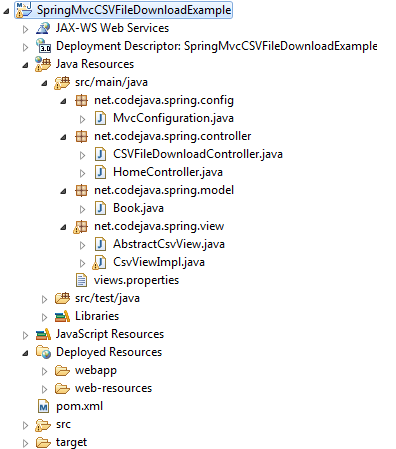Collapse the Deployed Resources node
396x449 pixels.
click(25, 353)
